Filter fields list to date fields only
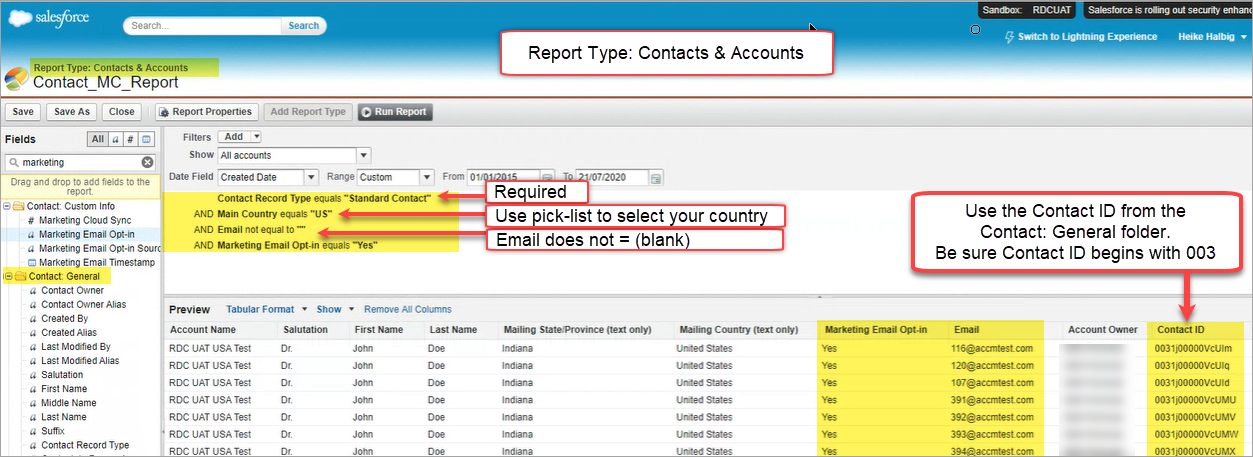The image size is (1253, 457). (146, 139)
